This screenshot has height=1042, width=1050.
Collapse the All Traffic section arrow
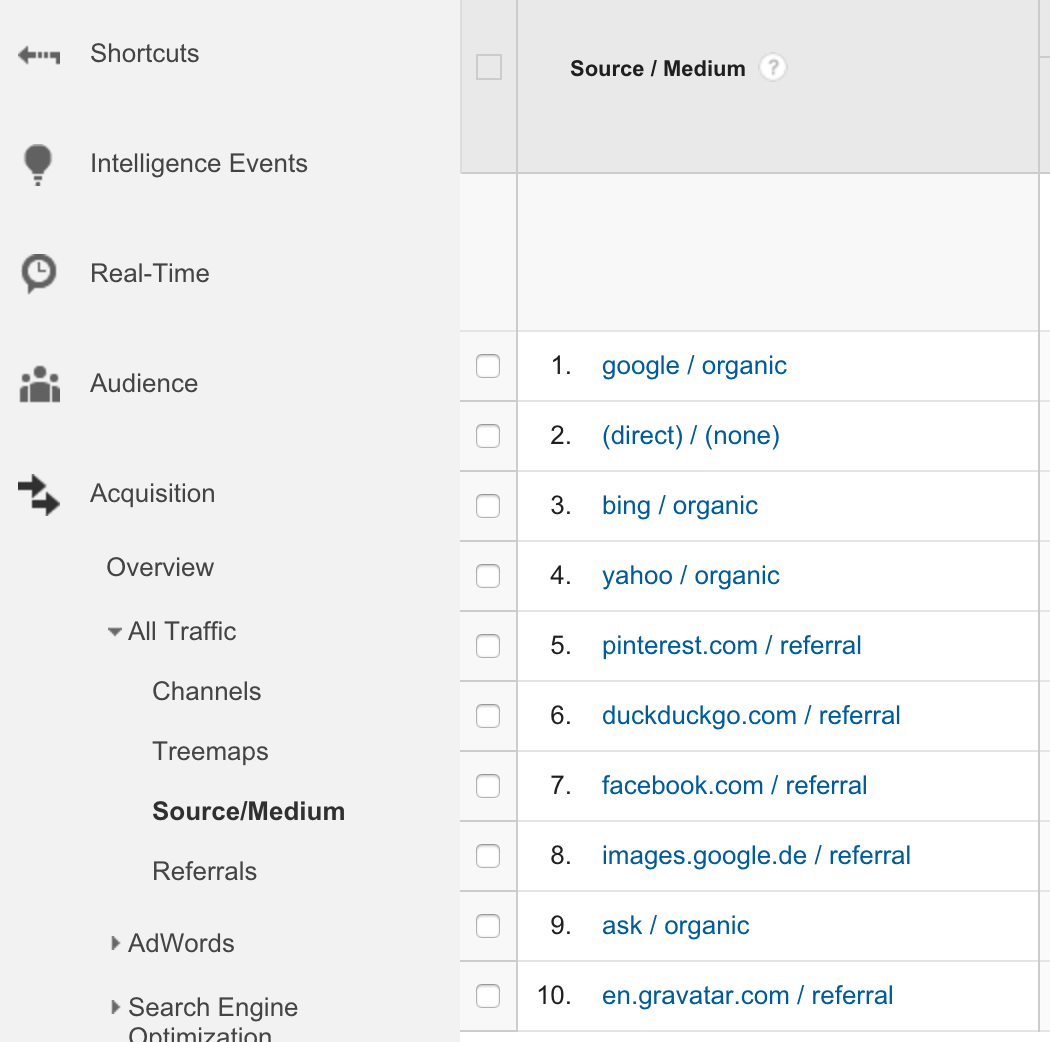tap(115, 631)
